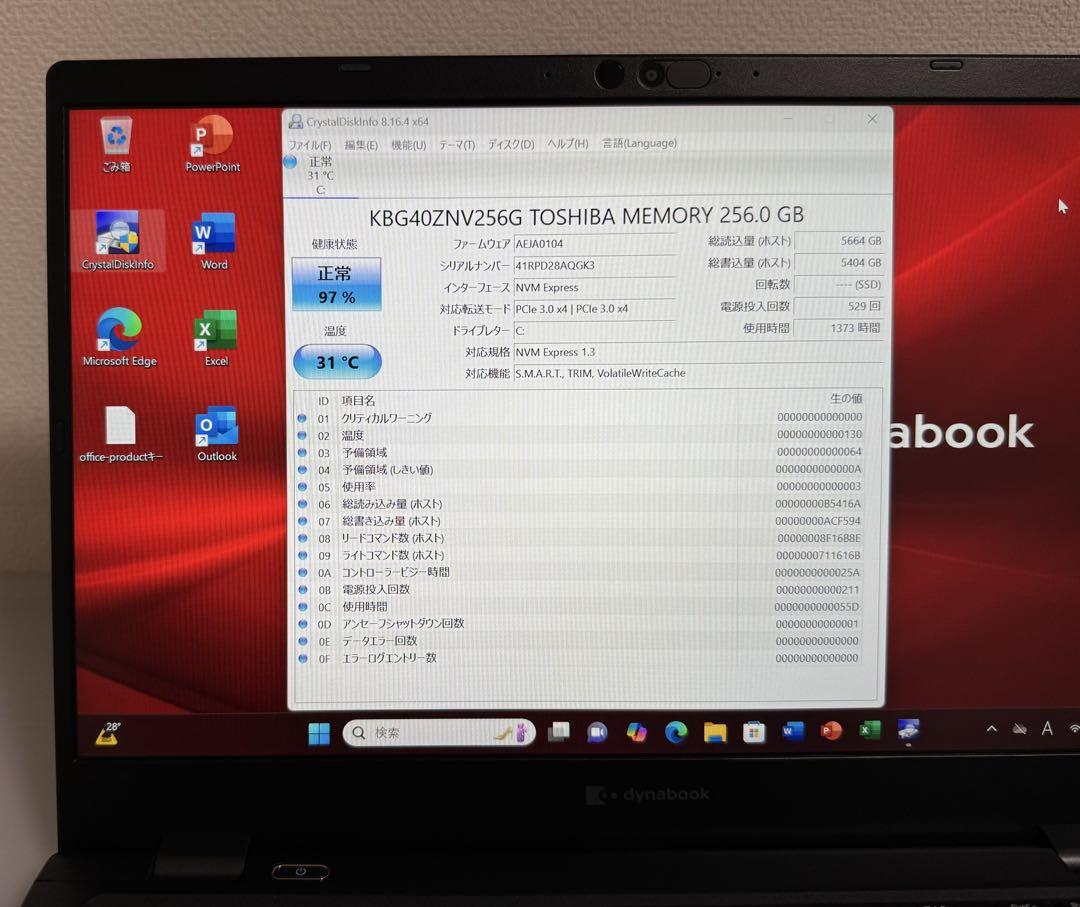The height and width of the screenshot is (907, 1080).
Task: Open Word desktop shortcut
Action: click(x=214, y=241)
